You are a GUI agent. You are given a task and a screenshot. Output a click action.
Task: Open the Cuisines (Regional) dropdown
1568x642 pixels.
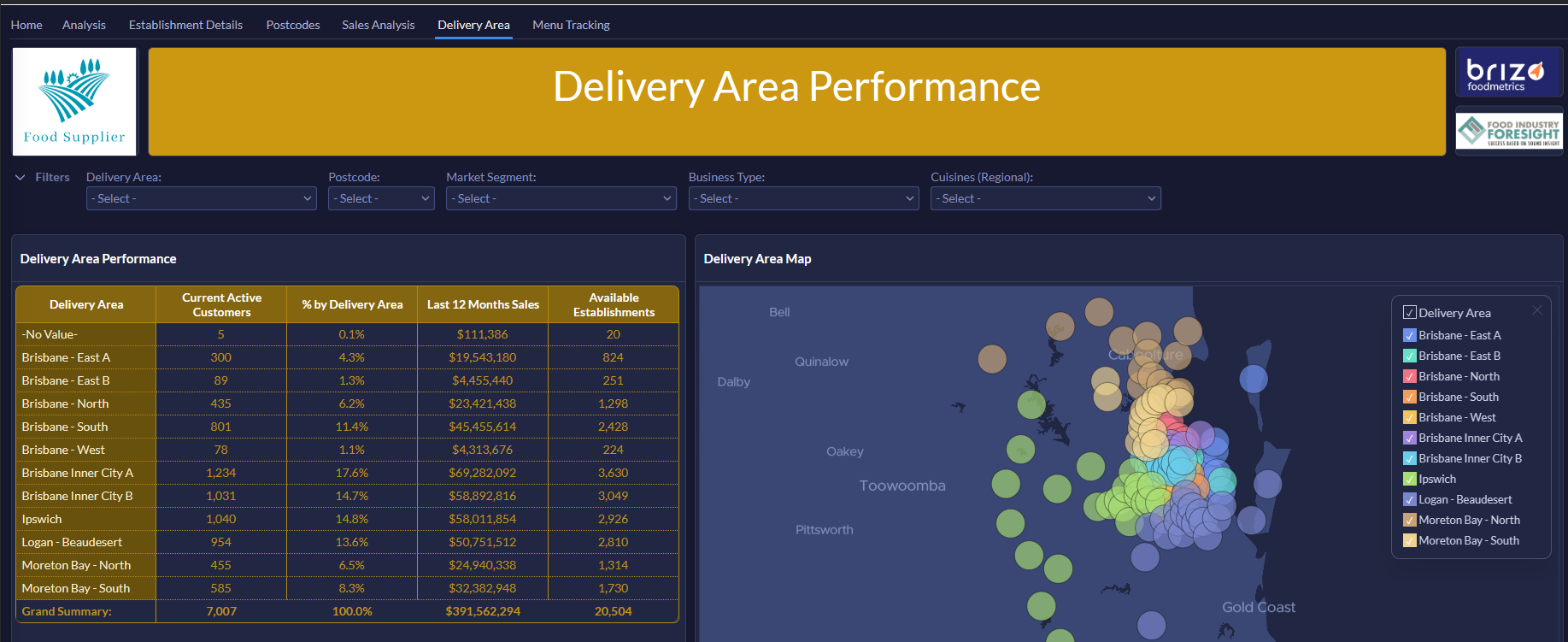click(x=1046, y=198)
